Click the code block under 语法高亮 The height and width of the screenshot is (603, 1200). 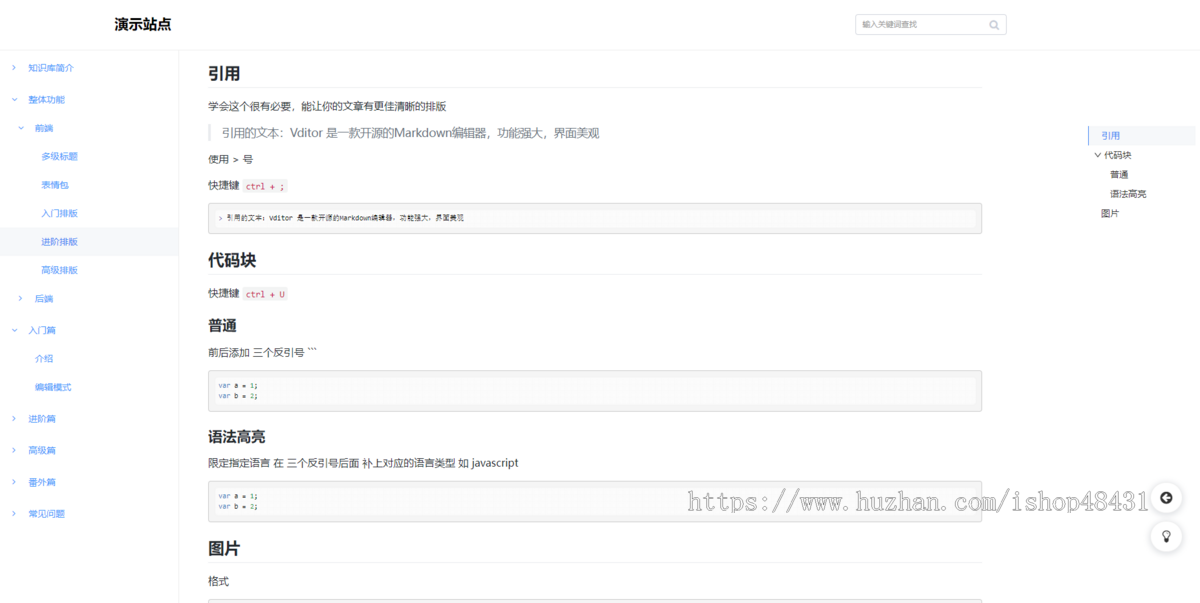pyautogui.click(x=595, y=501)
